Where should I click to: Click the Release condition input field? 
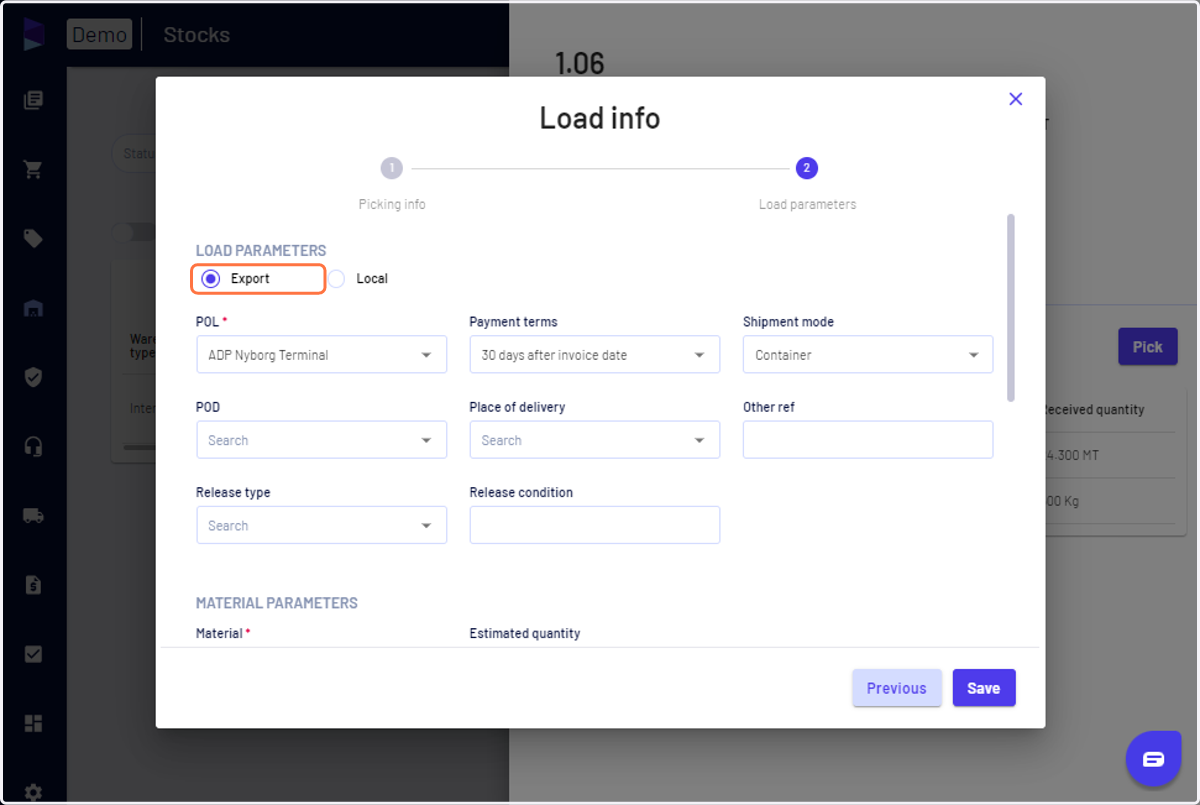click(x=595, y=525)
